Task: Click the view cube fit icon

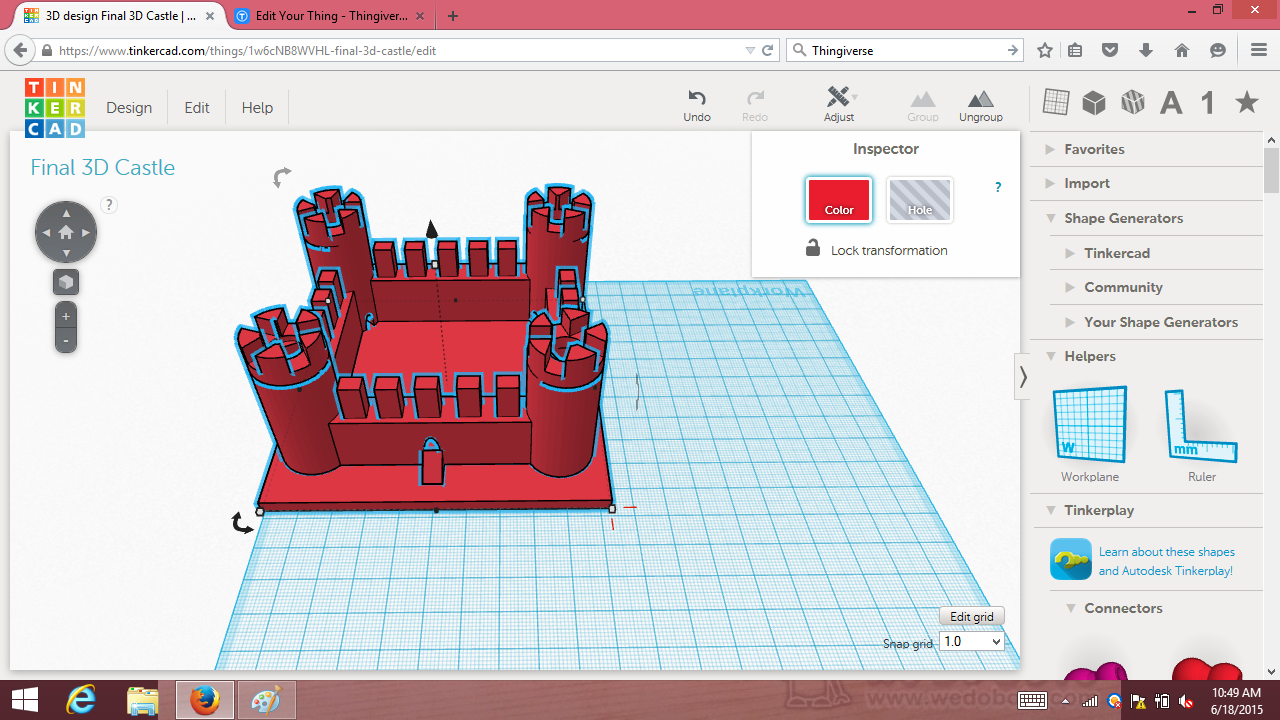Action: [x=66, y=282]
